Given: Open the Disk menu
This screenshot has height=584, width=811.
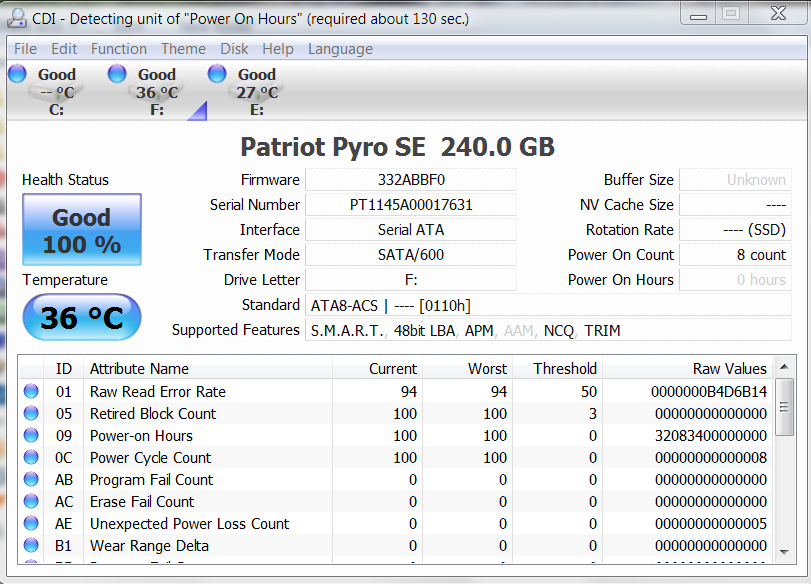Looking at the screenshot, I should [234, 49].
